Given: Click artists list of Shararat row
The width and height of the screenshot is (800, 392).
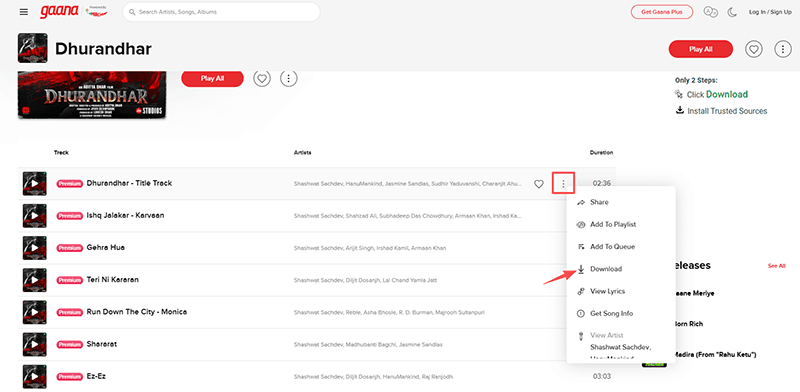Looking at the screenshot, I should tap(368, 345).
